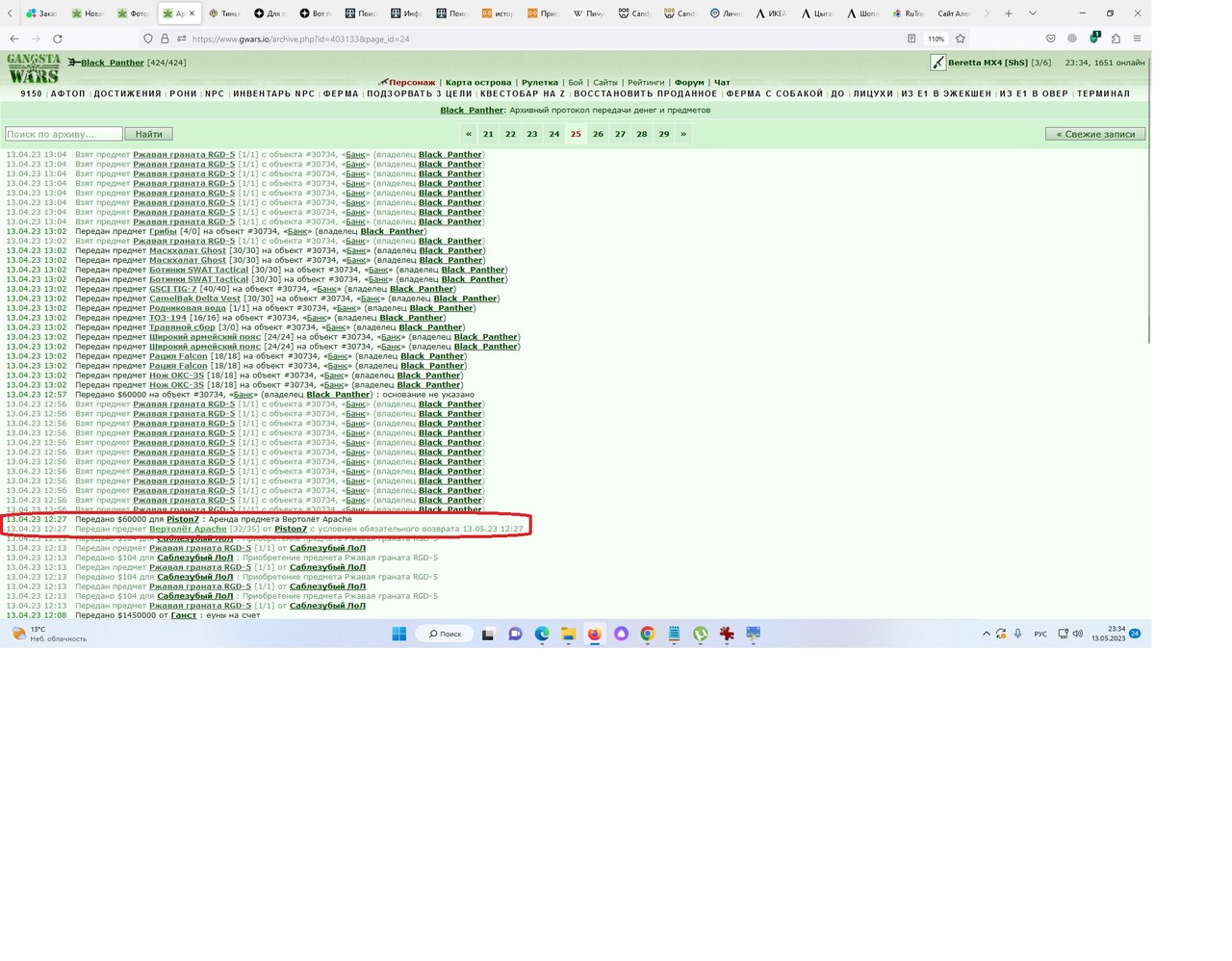The width and height of the screenshot is (1232, 961).
Task: Open the Родниковая вода item link
Action: (188, 308)
